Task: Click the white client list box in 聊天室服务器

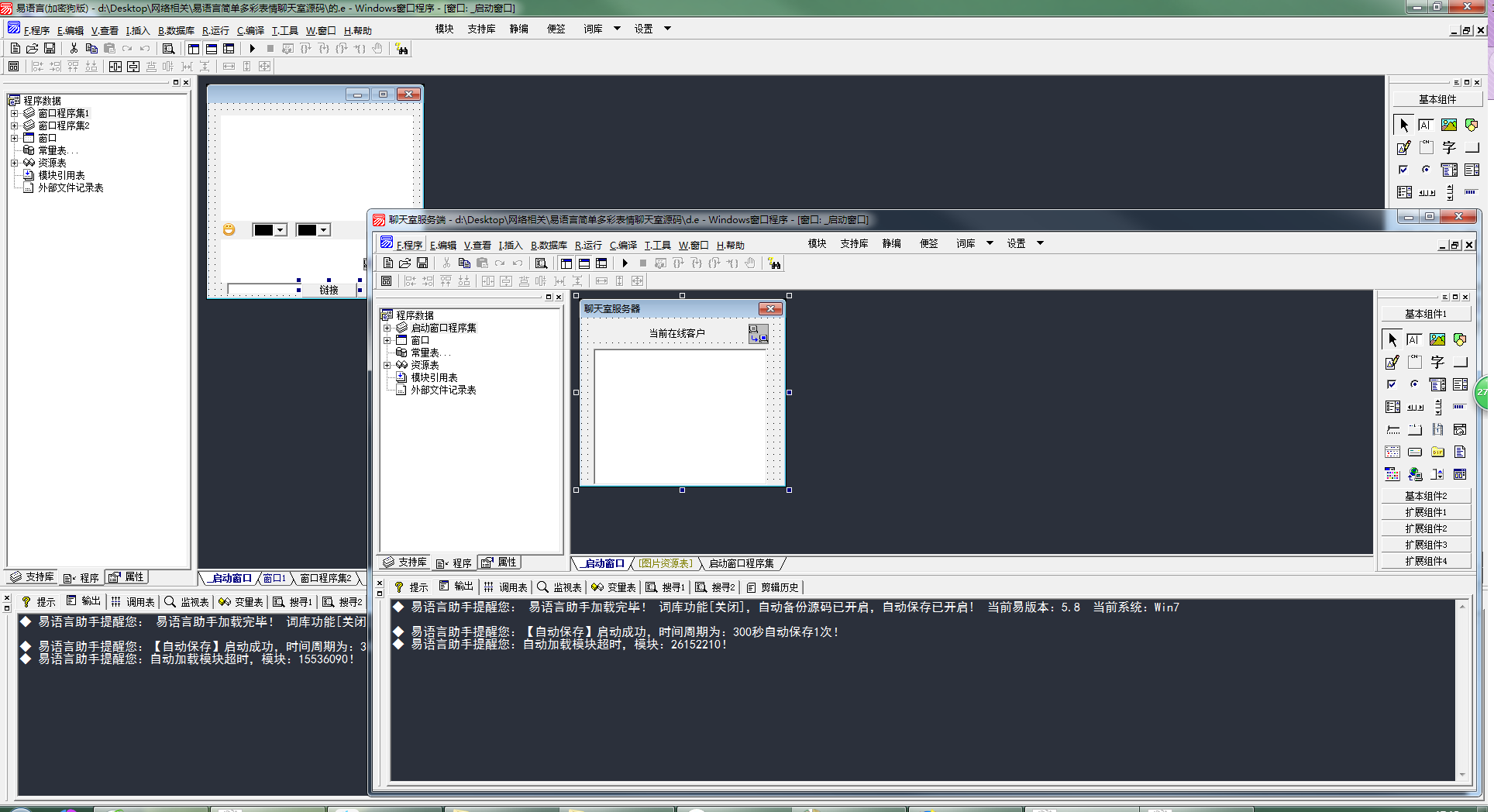Action: coord(680,416)
